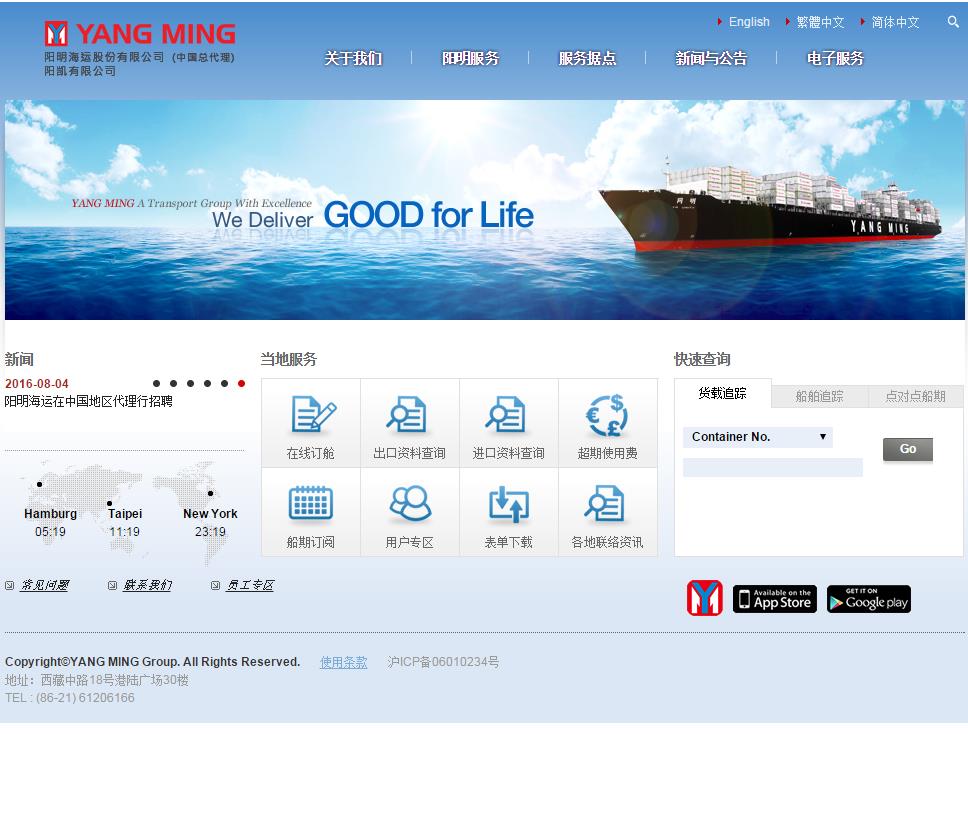Open the 用户专区 user zone icon
The image size is (968, 828).
pos(410,504)
